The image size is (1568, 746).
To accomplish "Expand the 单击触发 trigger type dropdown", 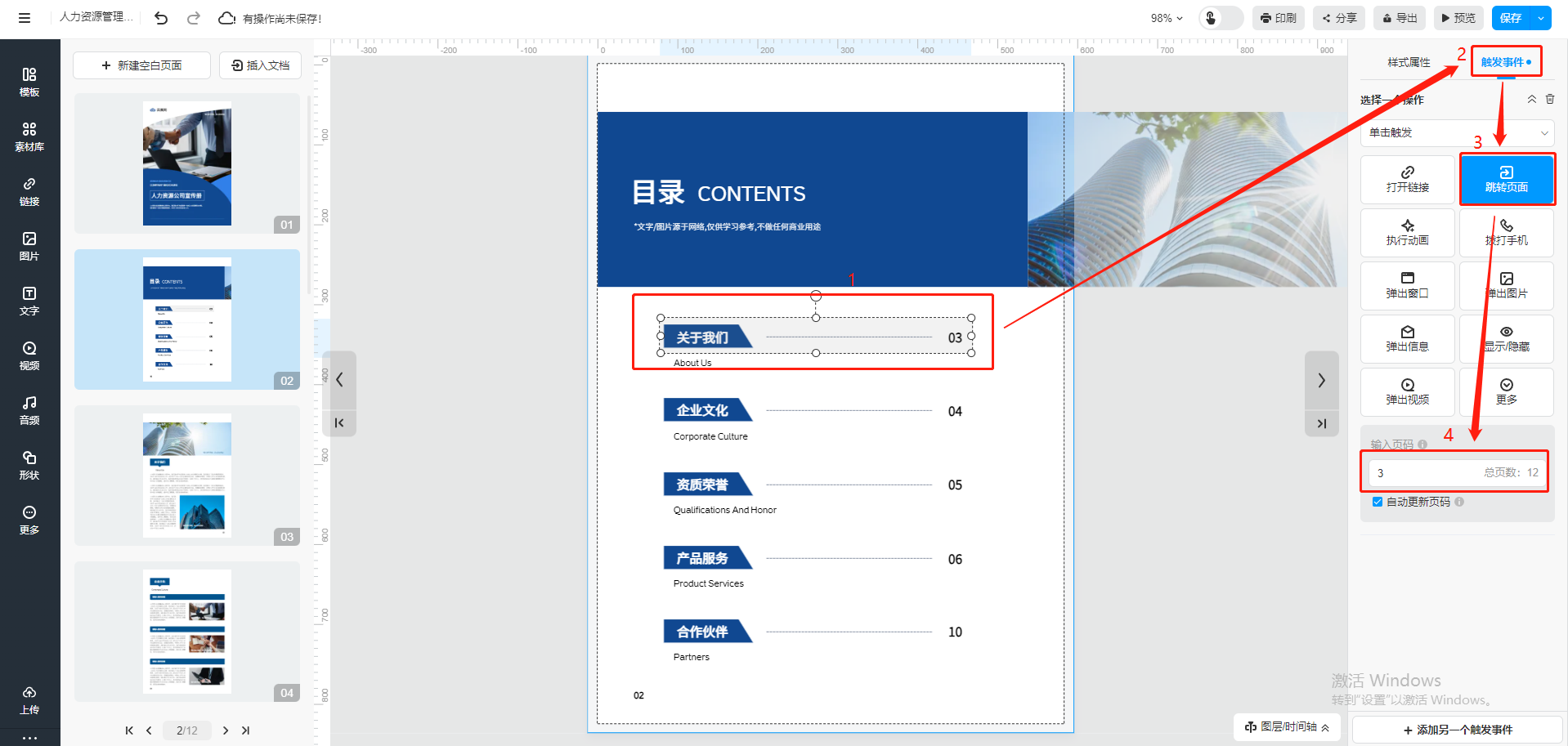I will [1457, 132].
